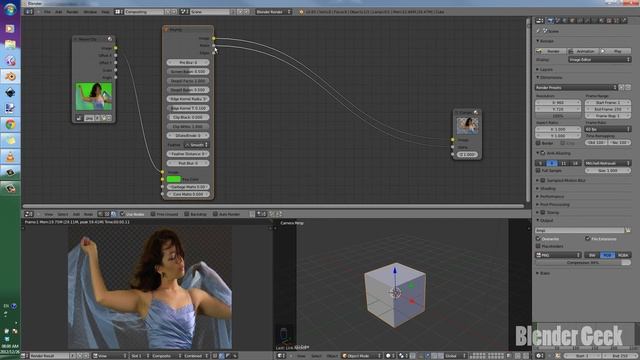This screenshot has height=360, width=640.
Task: Toggle the Overwrite checkbox
Action: click(x=538, y=238)
